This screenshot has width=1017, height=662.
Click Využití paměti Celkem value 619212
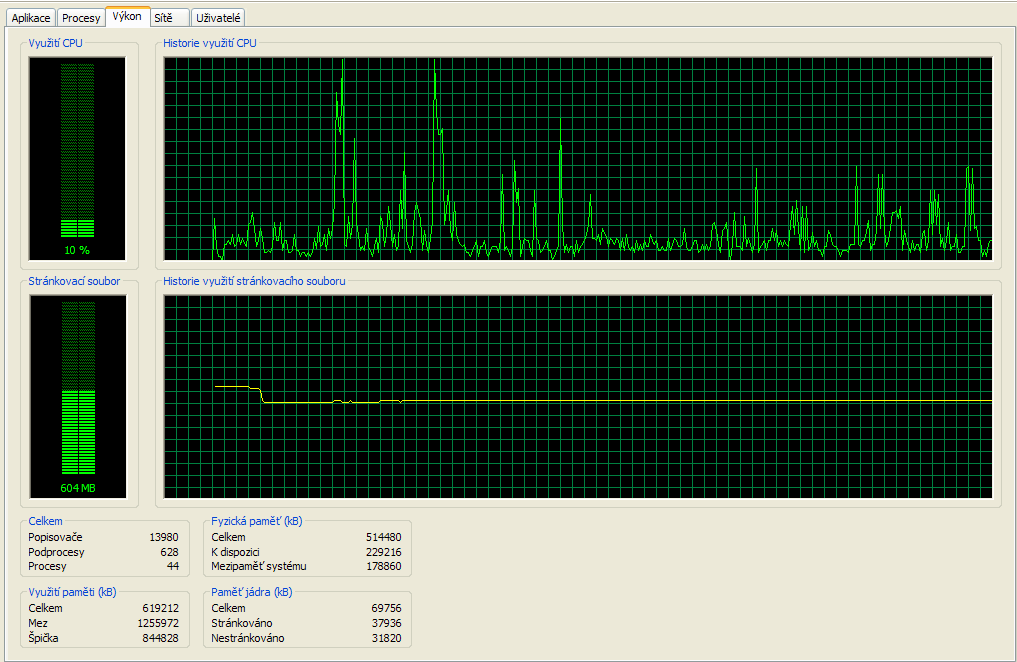pos(160,608)
